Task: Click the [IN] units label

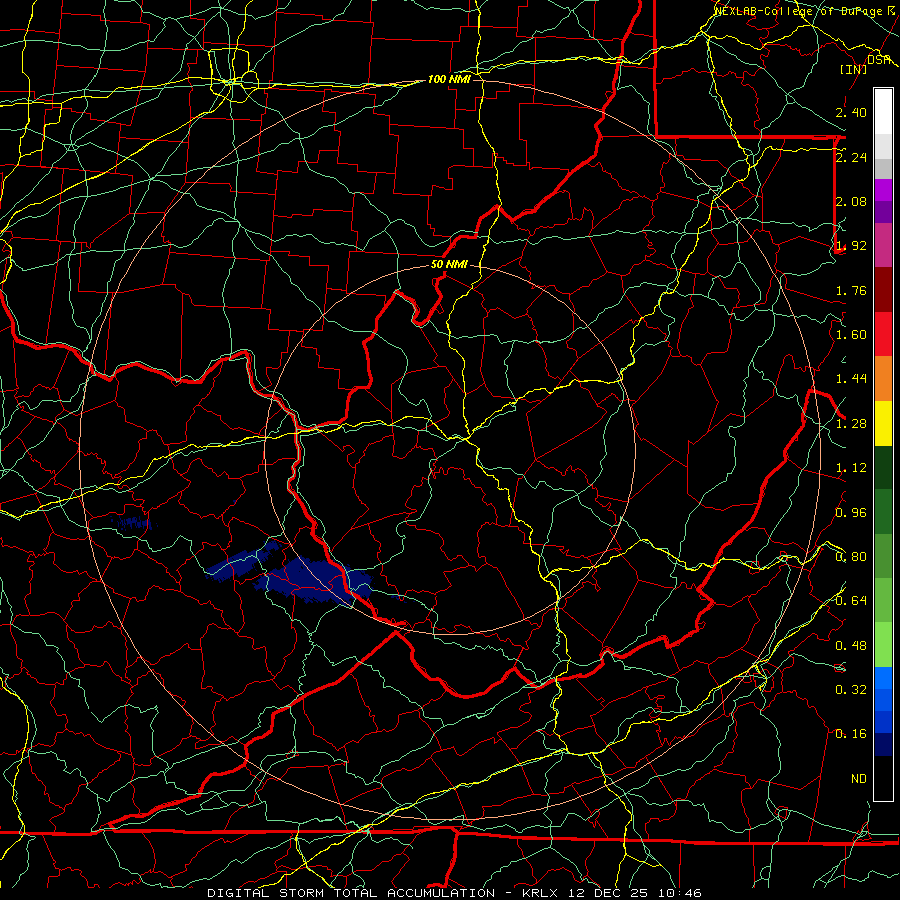Action: 853,69
